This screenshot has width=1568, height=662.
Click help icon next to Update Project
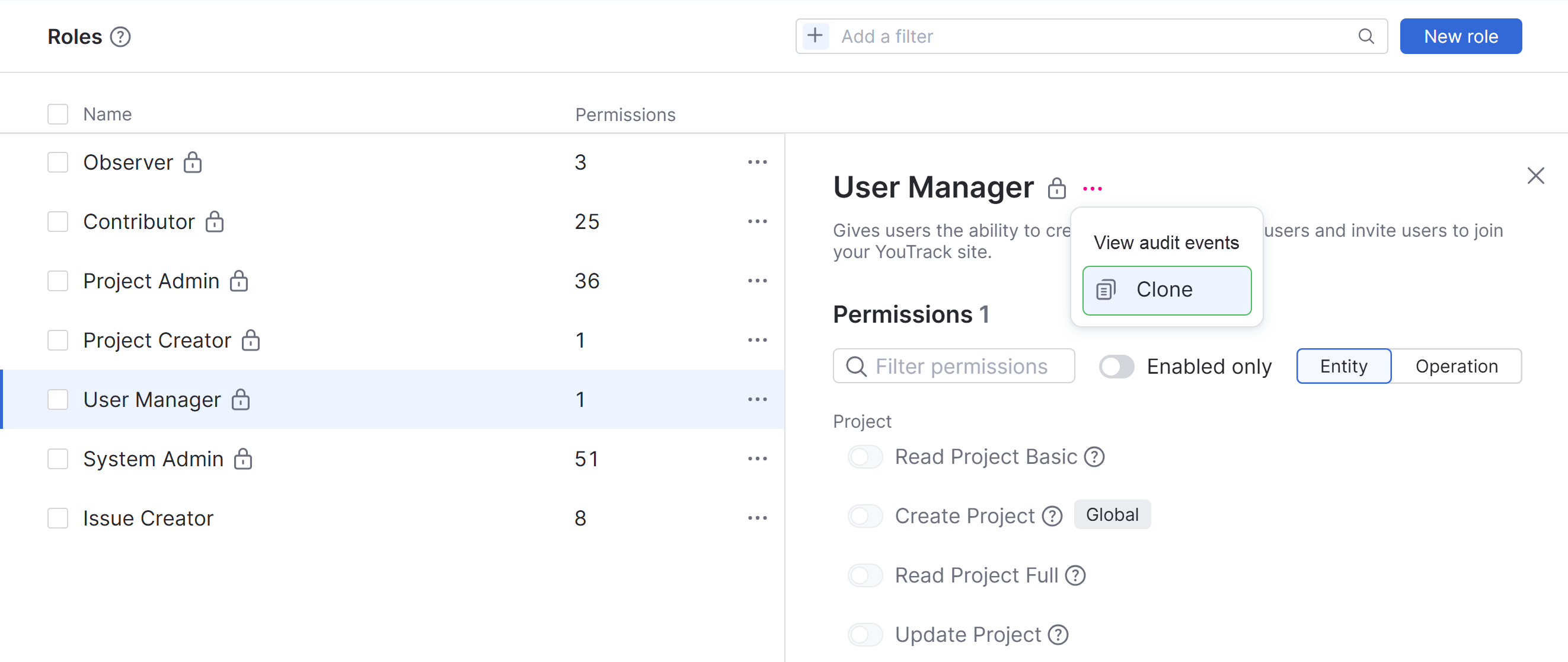tap(1058, 635)
